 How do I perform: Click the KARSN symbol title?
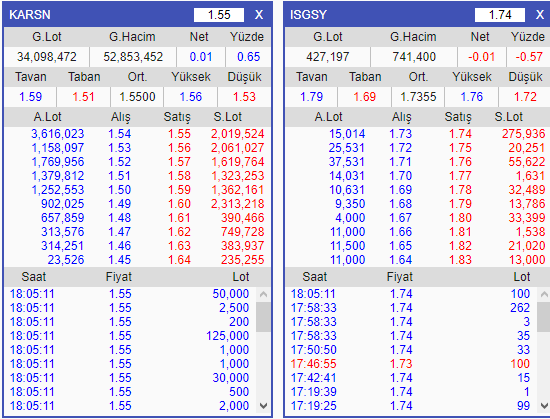pos(30,15)
